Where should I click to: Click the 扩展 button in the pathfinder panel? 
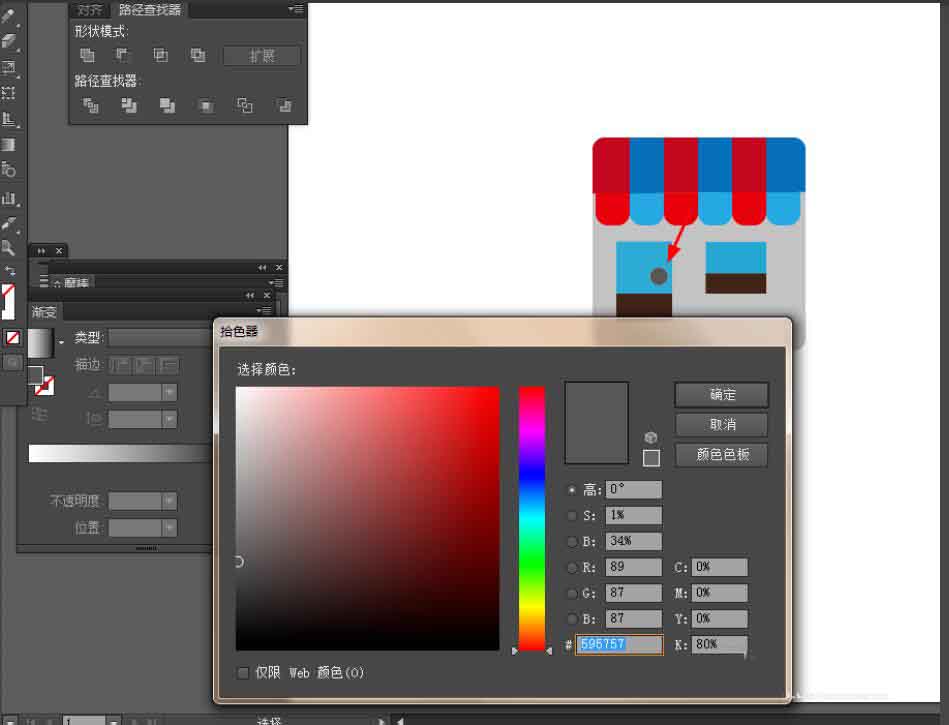[x=261, y=56]
